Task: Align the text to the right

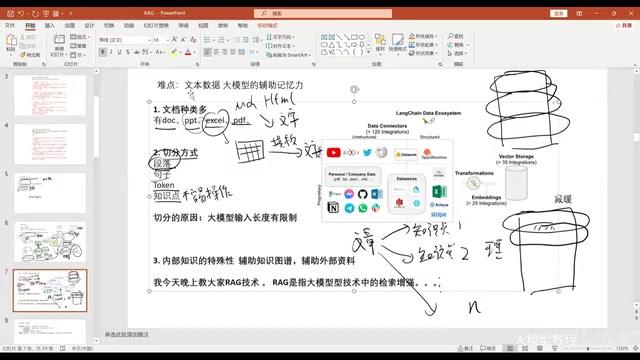Action: [x=224, y=52]
